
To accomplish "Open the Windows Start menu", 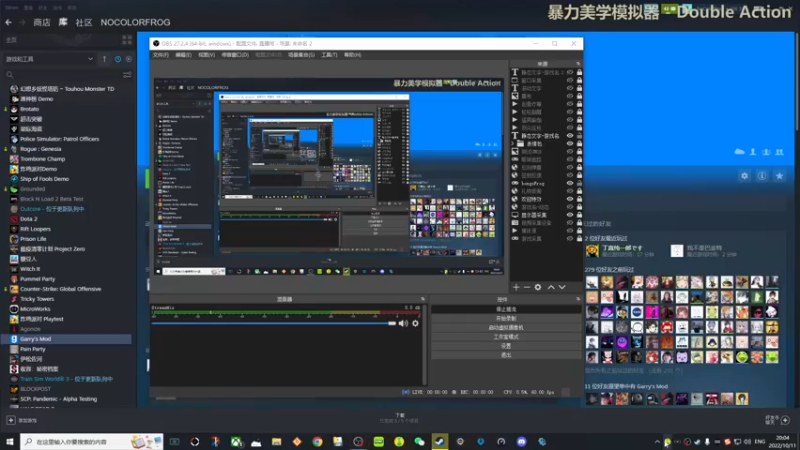I will 10,441.
